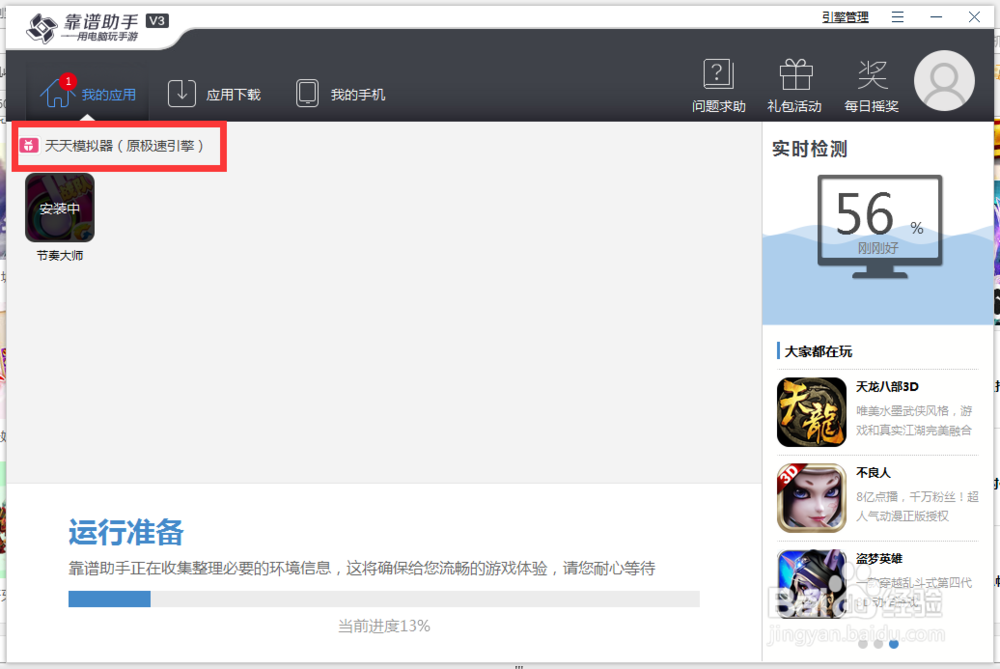Minimize the 靠谱助手 window

(936, 17)
